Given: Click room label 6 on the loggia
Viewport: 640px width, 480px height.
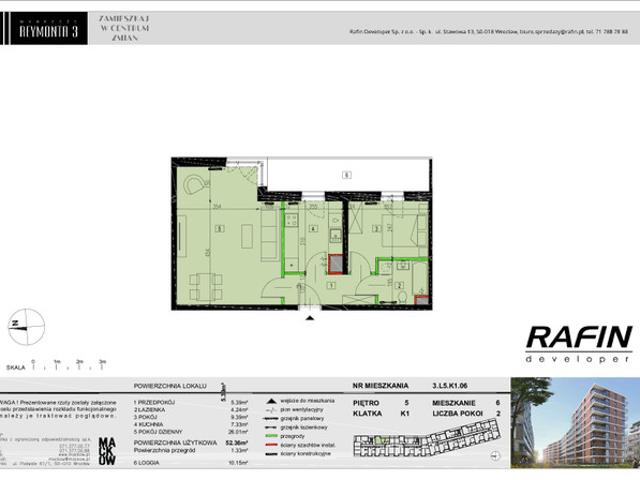Looking at the screenshot, I should pyautogui.click(x=347, y=175).
